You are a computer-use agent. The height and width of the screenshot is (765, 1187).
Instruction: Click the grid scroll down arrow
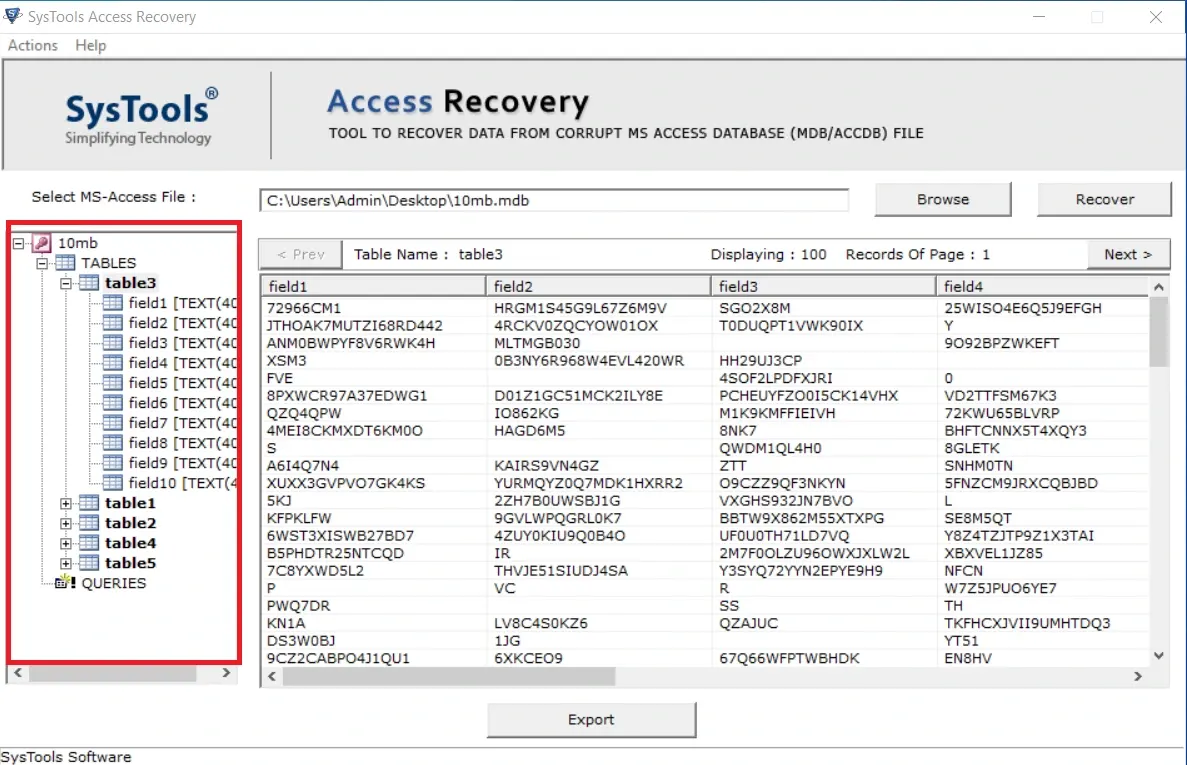pos(1158,656)
